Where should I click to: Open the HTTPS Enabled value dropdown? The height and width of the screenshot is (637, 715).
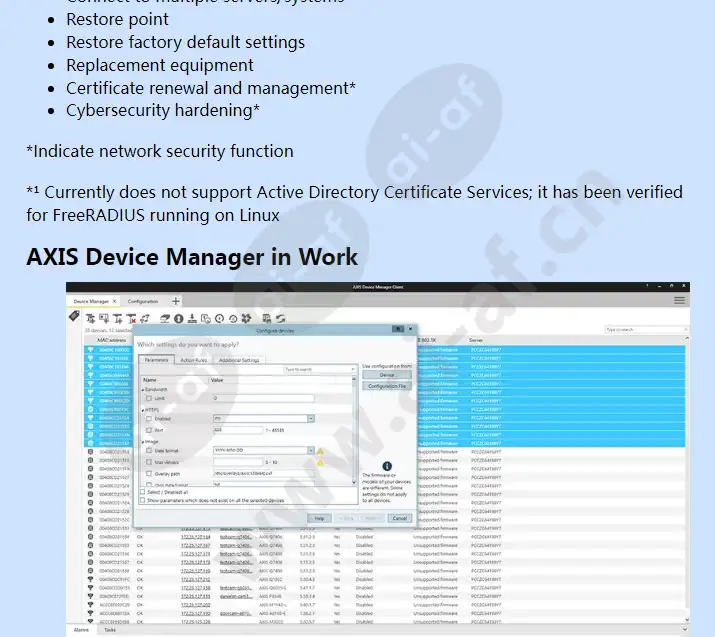(x=311, y=419)
